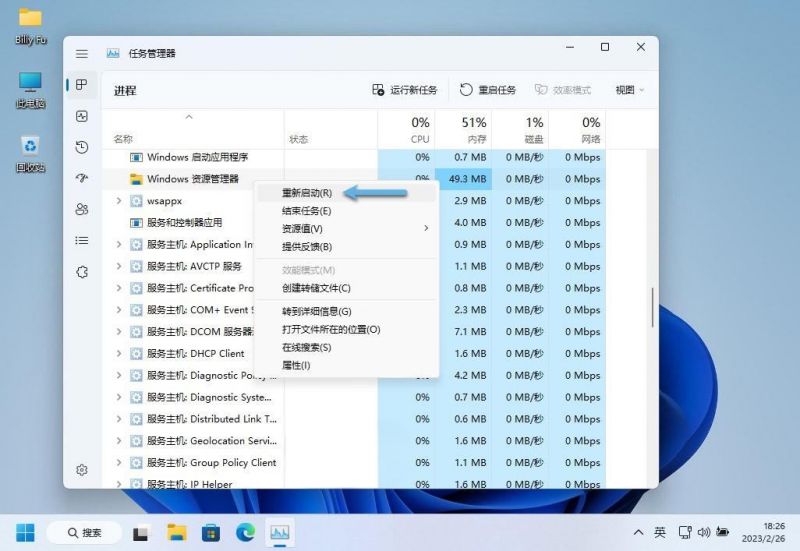Open Task Manager settings gear icon
This screenshot has width=800, height=551.
(82, 470)
